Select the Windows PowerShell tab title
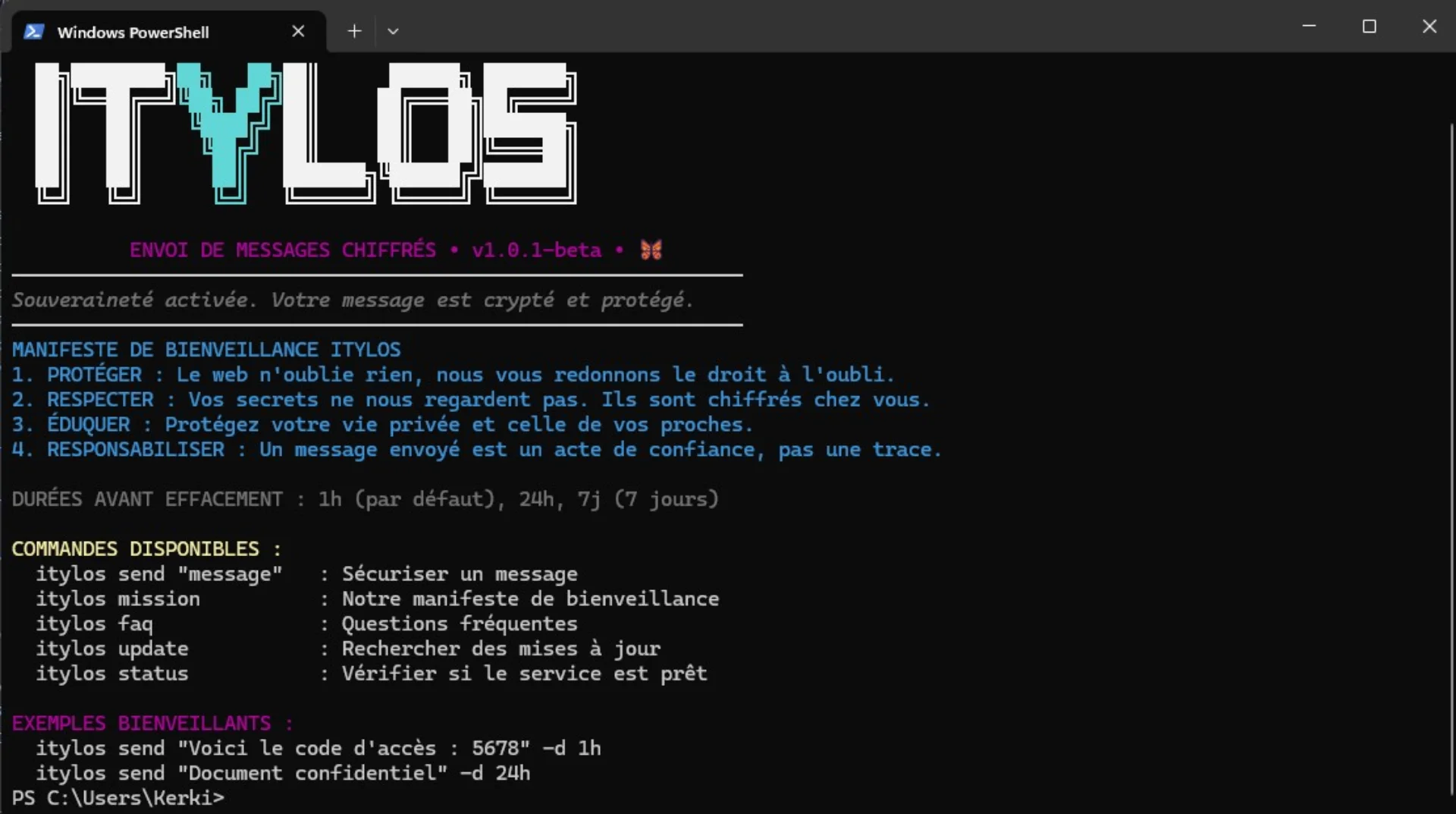The height and width of the screenshot is (814, 1456). click(133, 33)
